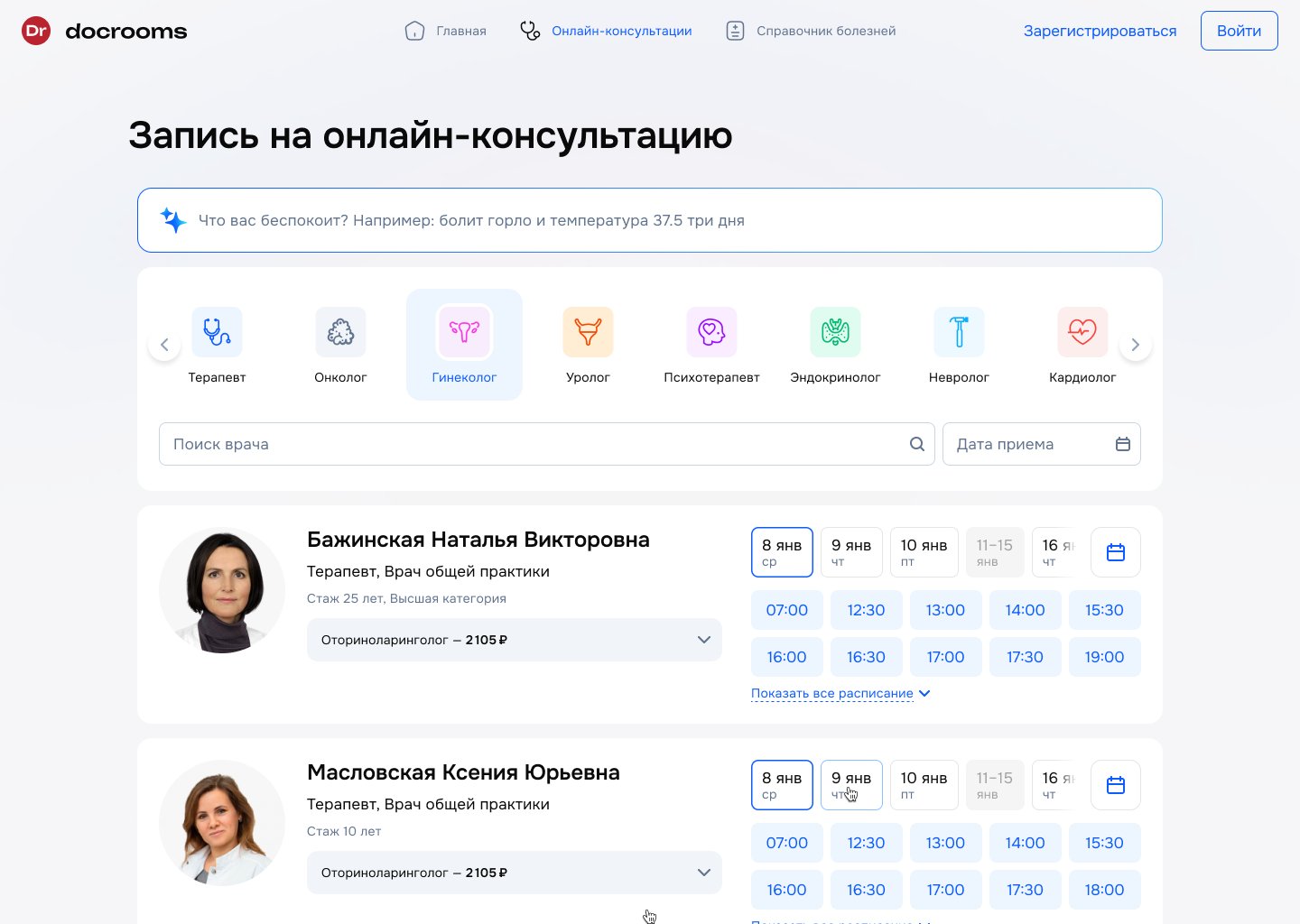Image resolution: width=1300 pixels, height=924 pixels.
Task: Click the AI sparkle icon in symptom field
Action: pos(172,220)
